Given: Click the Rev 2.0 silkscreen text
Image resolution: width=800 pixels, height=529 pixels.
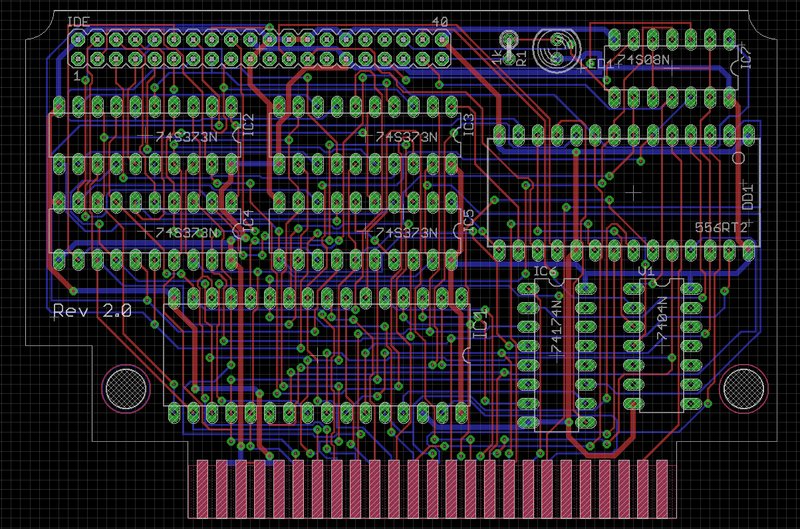Looking at the screenshot, I should click(92, 311).
